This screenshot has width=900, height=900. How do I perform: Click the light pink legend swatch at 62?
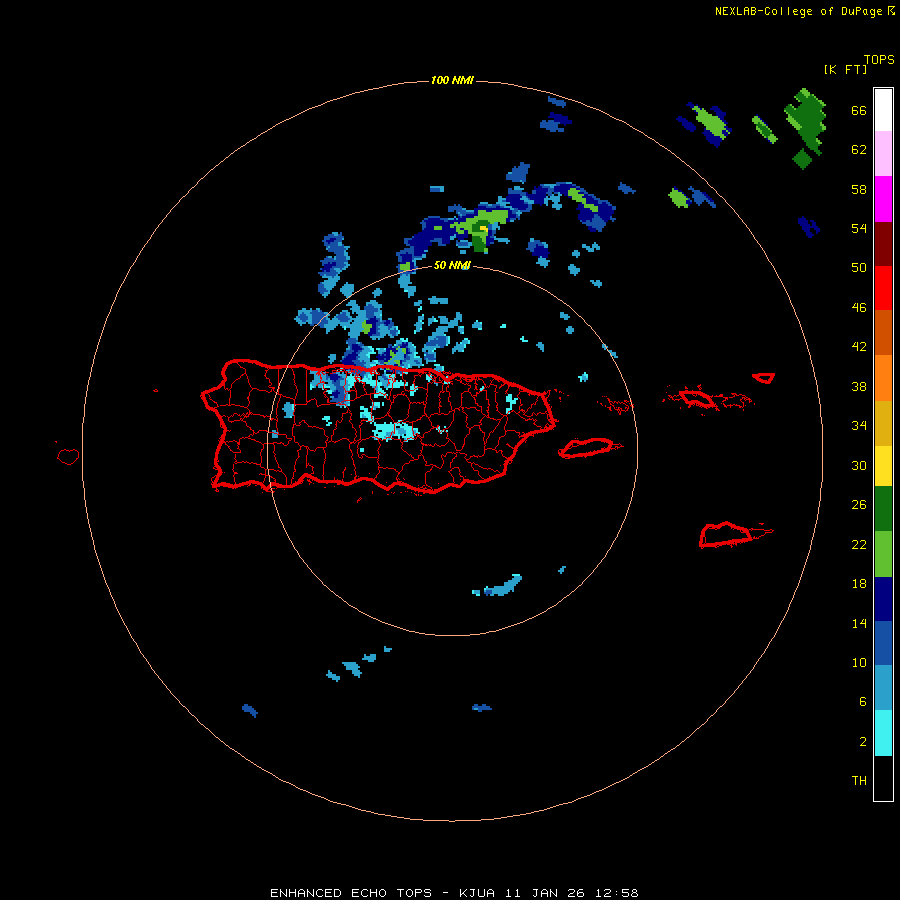pyautogui.click(x=883, y=153)
